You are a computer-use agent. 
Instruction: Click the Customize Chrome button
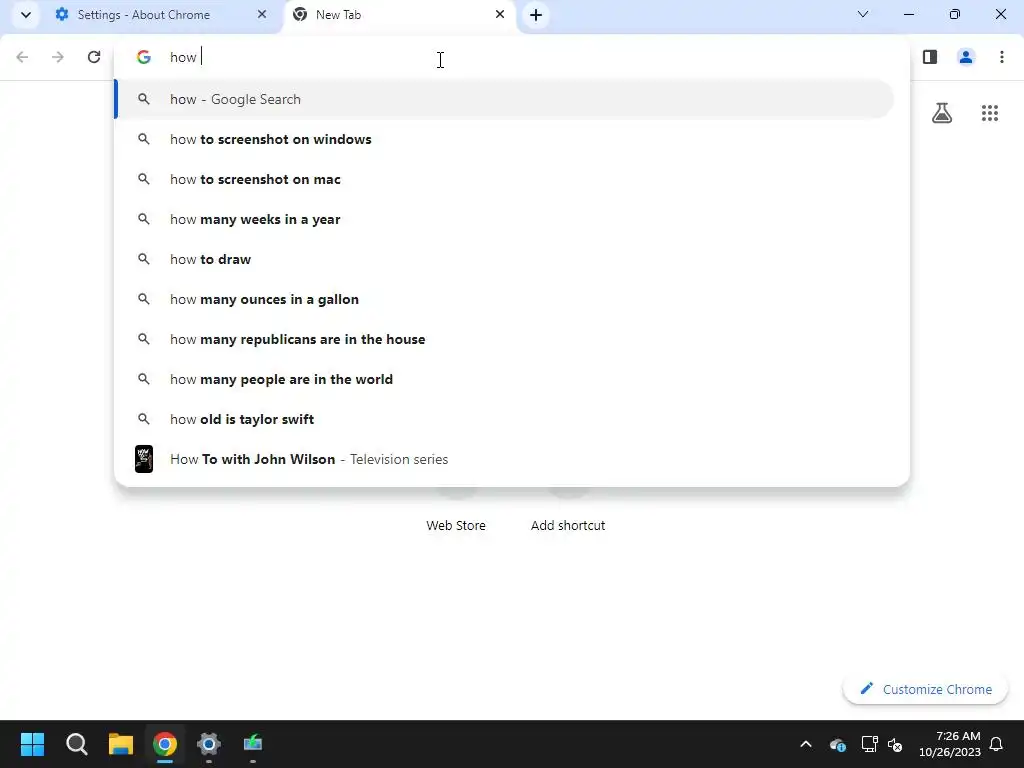coord(925,689)
